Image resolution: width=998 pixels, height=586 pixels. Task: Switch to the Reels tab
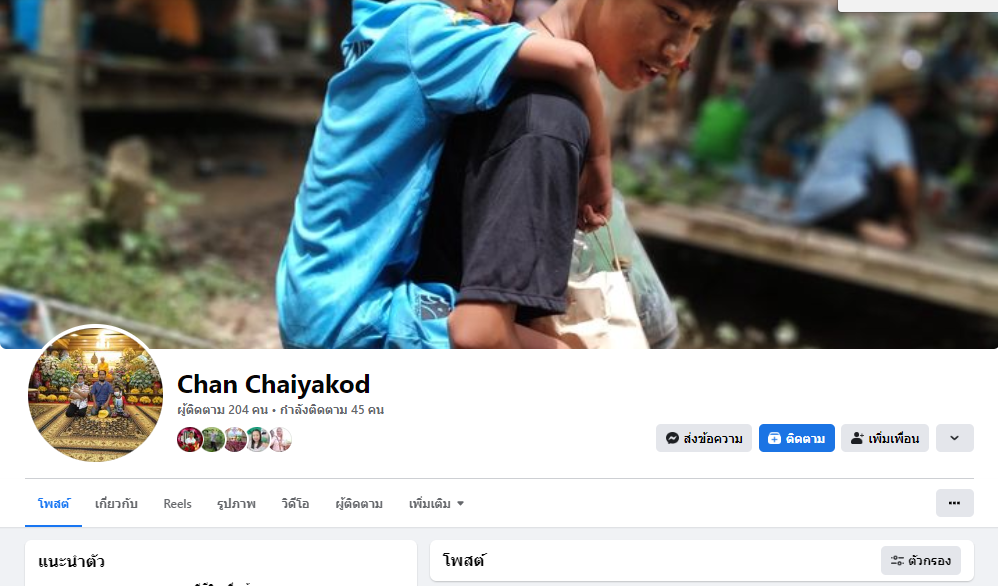click(x=177, y=504)
